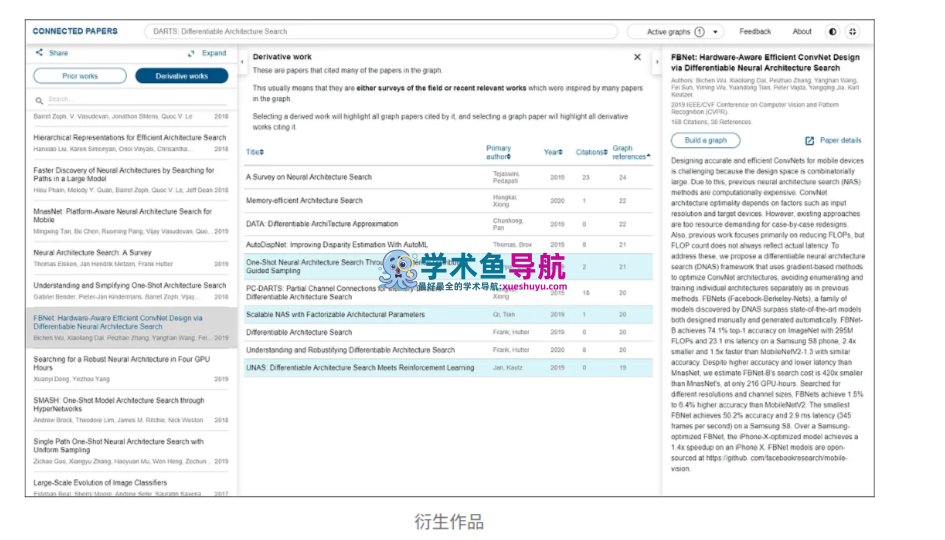Close the Derivative work panel

pos(638,58)
